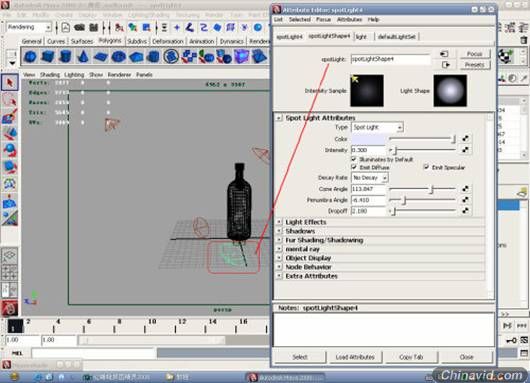Create a polygon cone from shelf

(x=83, y=56)
